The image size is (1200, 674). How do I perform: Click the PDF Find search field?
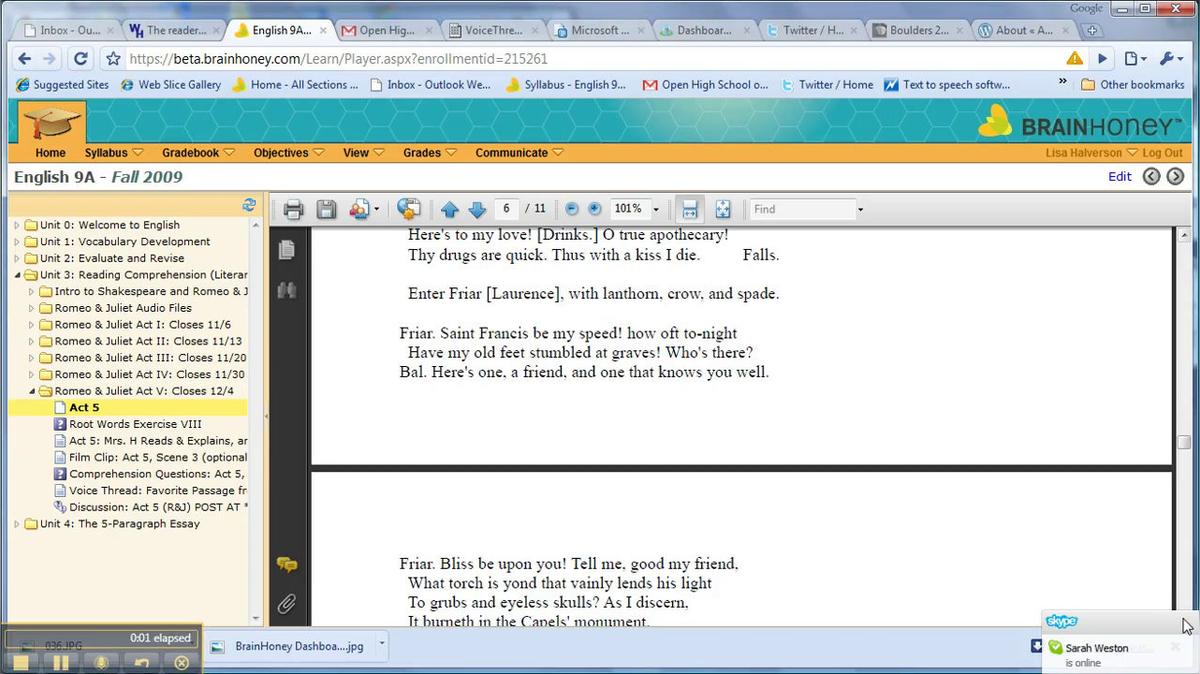tap(802, 209)
